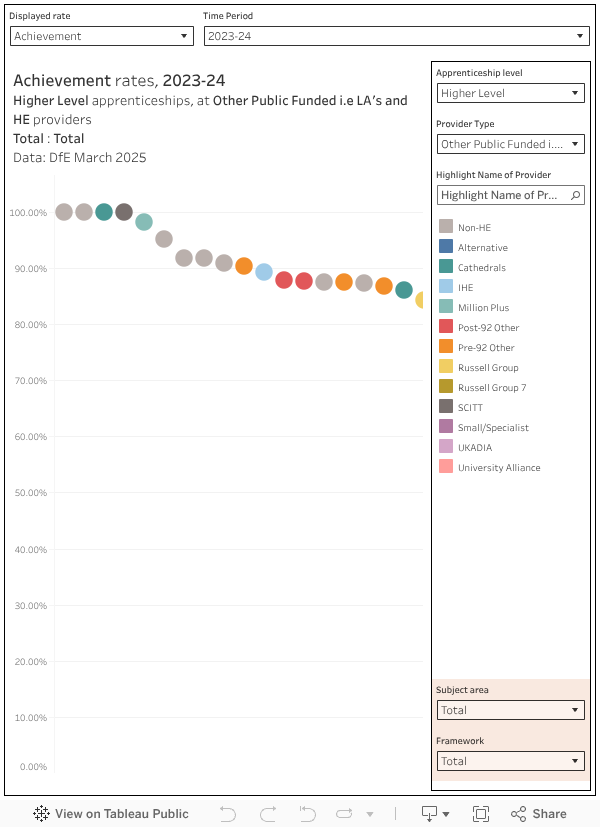Select the Russell Group legend swatch
This screenshot has width=600, height=827.
coord(446,367)
